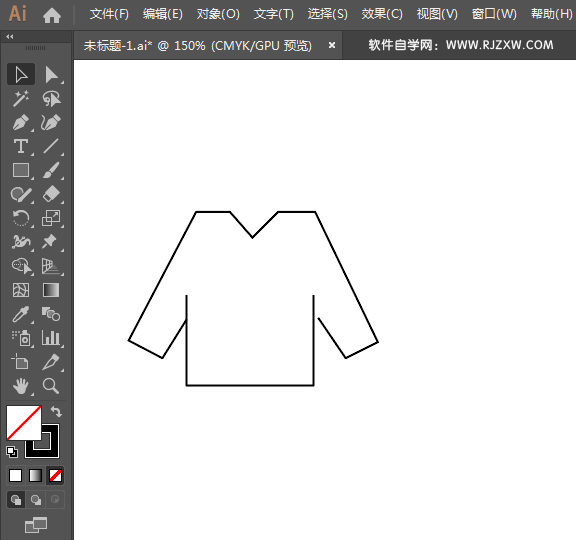Choose the Eyedropper tool

(21, 314)
